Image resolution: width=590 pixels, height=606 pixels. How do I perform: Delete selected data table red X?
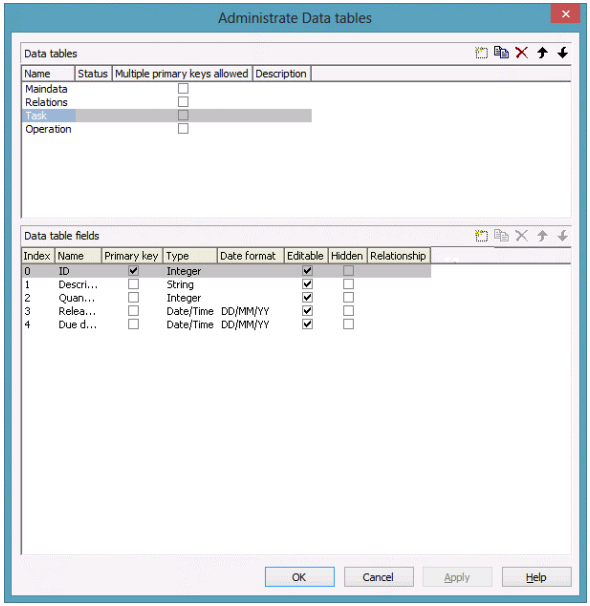point(522,53)
